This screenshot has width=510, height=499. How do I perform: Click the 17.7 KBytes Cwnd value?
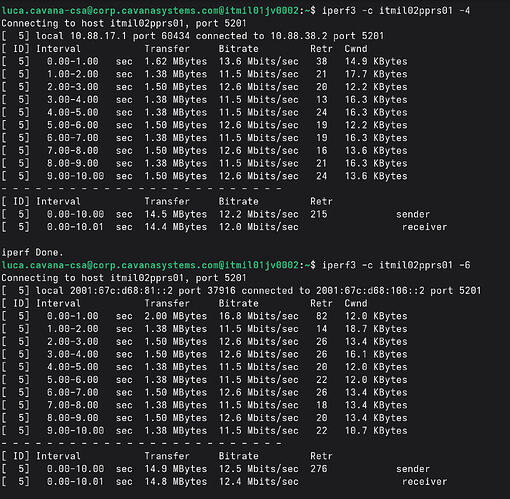click(376, 74)
